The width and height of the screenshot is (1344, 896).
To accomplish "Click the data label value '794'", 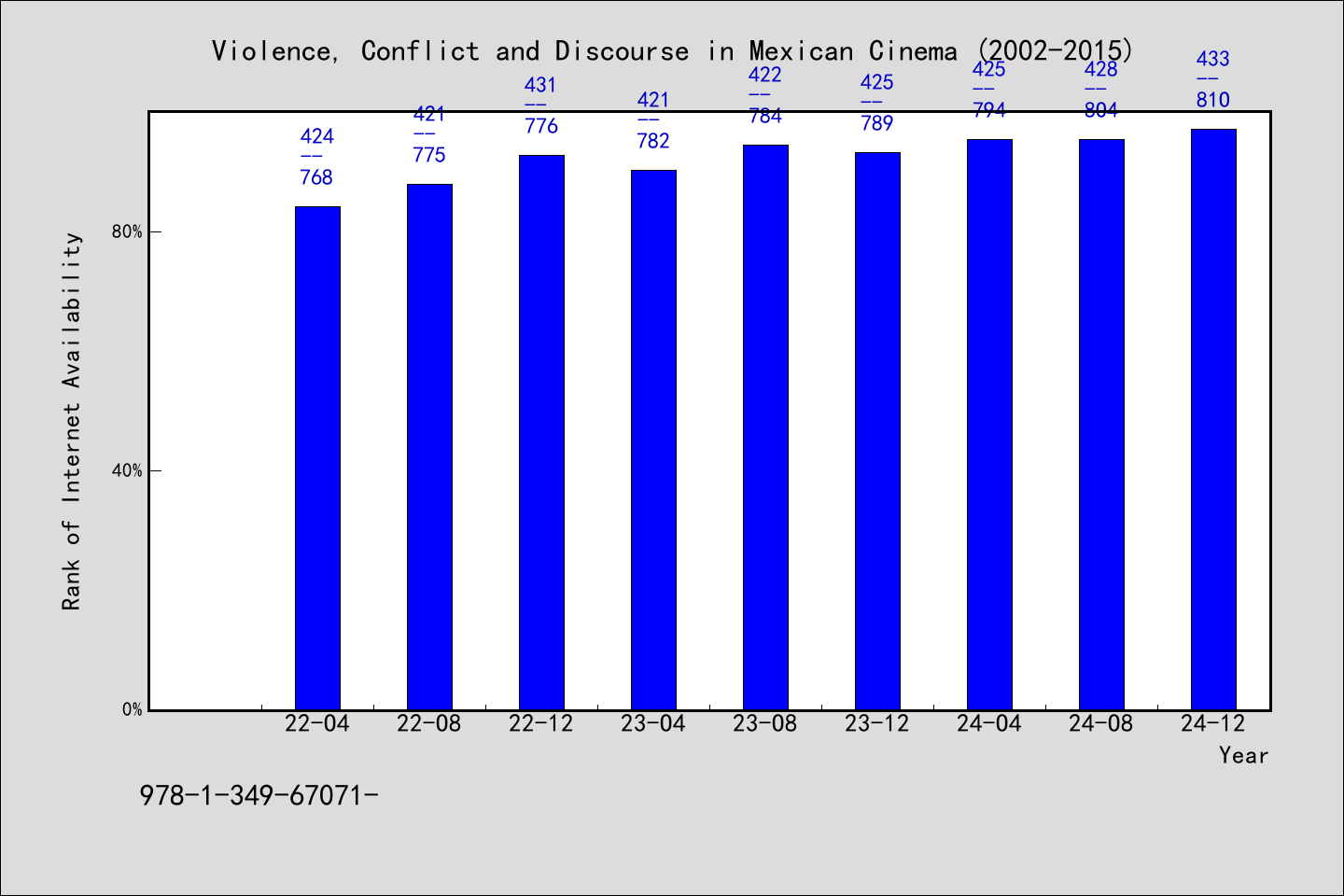I will coord(989,110).
